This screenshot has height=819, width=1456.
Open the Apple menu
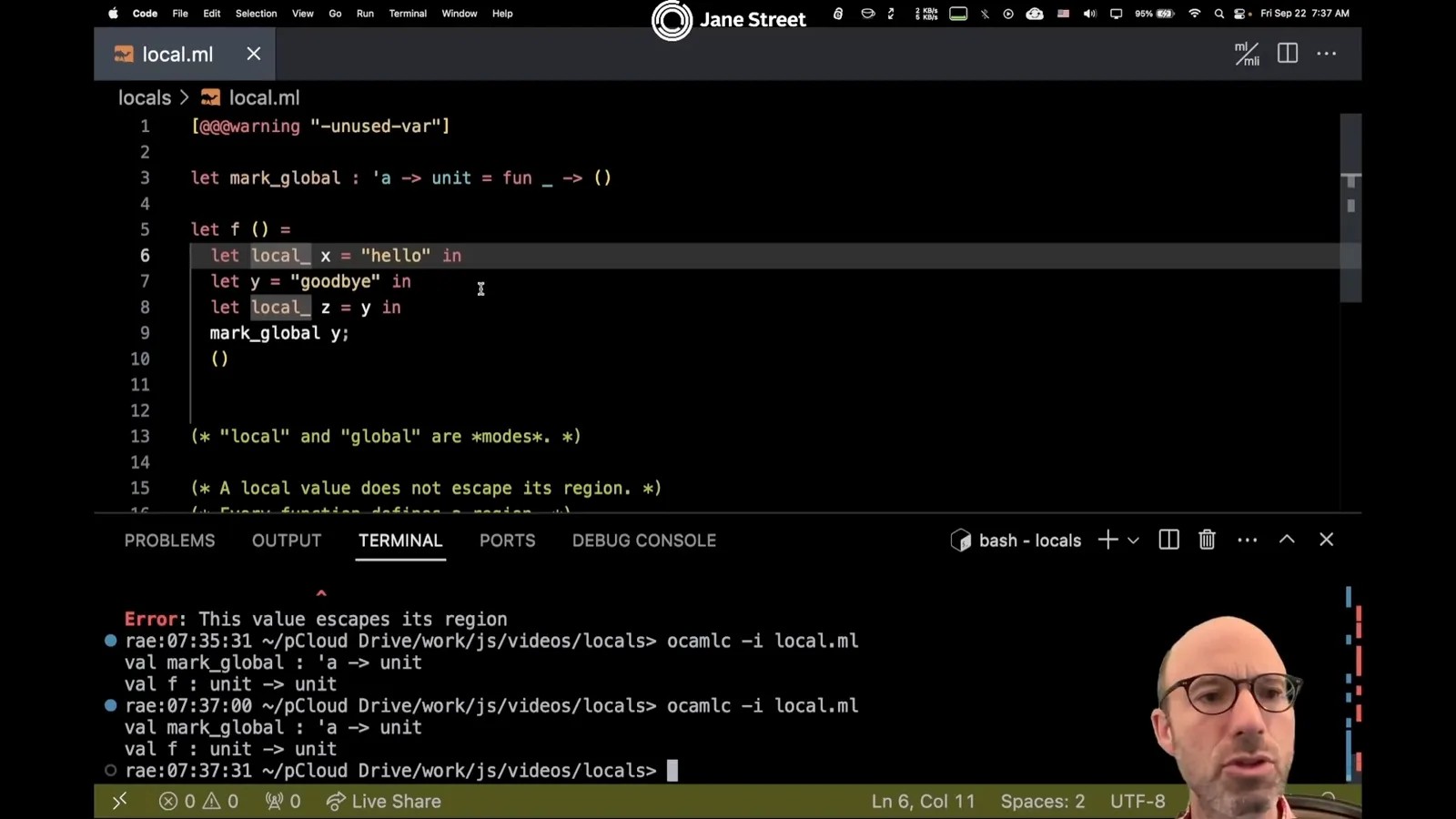114,14
